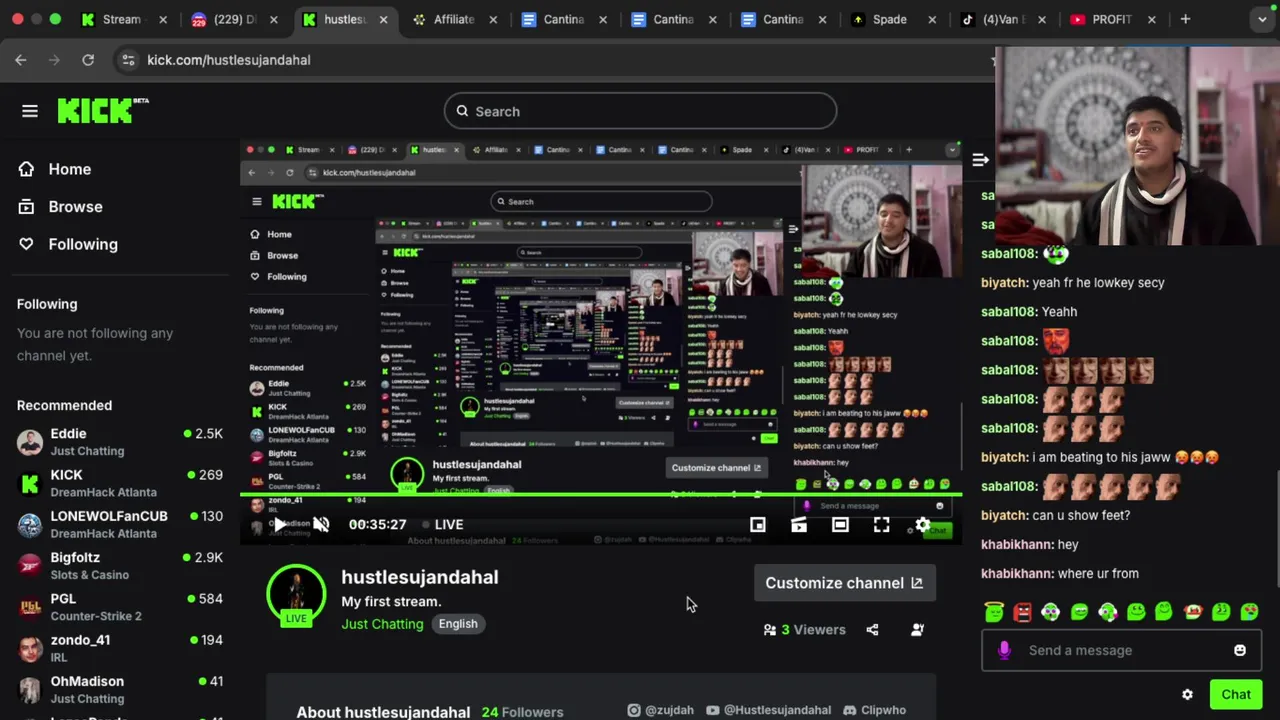Click the Instagram @zujdah link

(x=660, y=710)
